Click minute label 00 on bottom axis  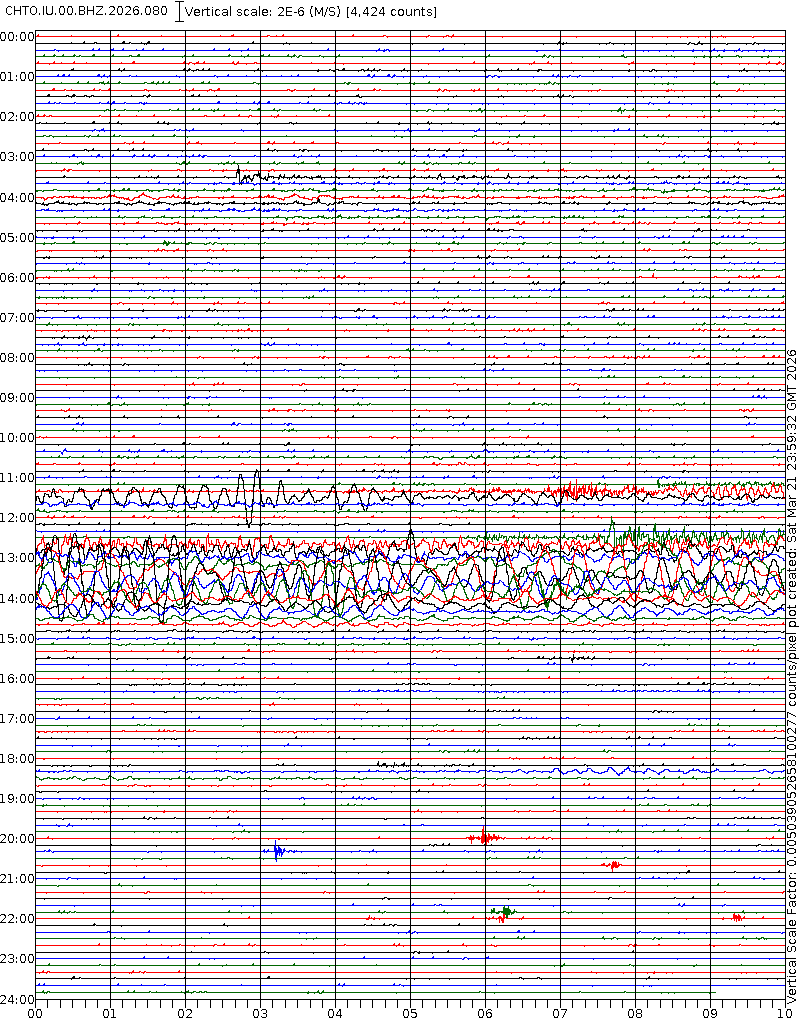point(35,1013)
